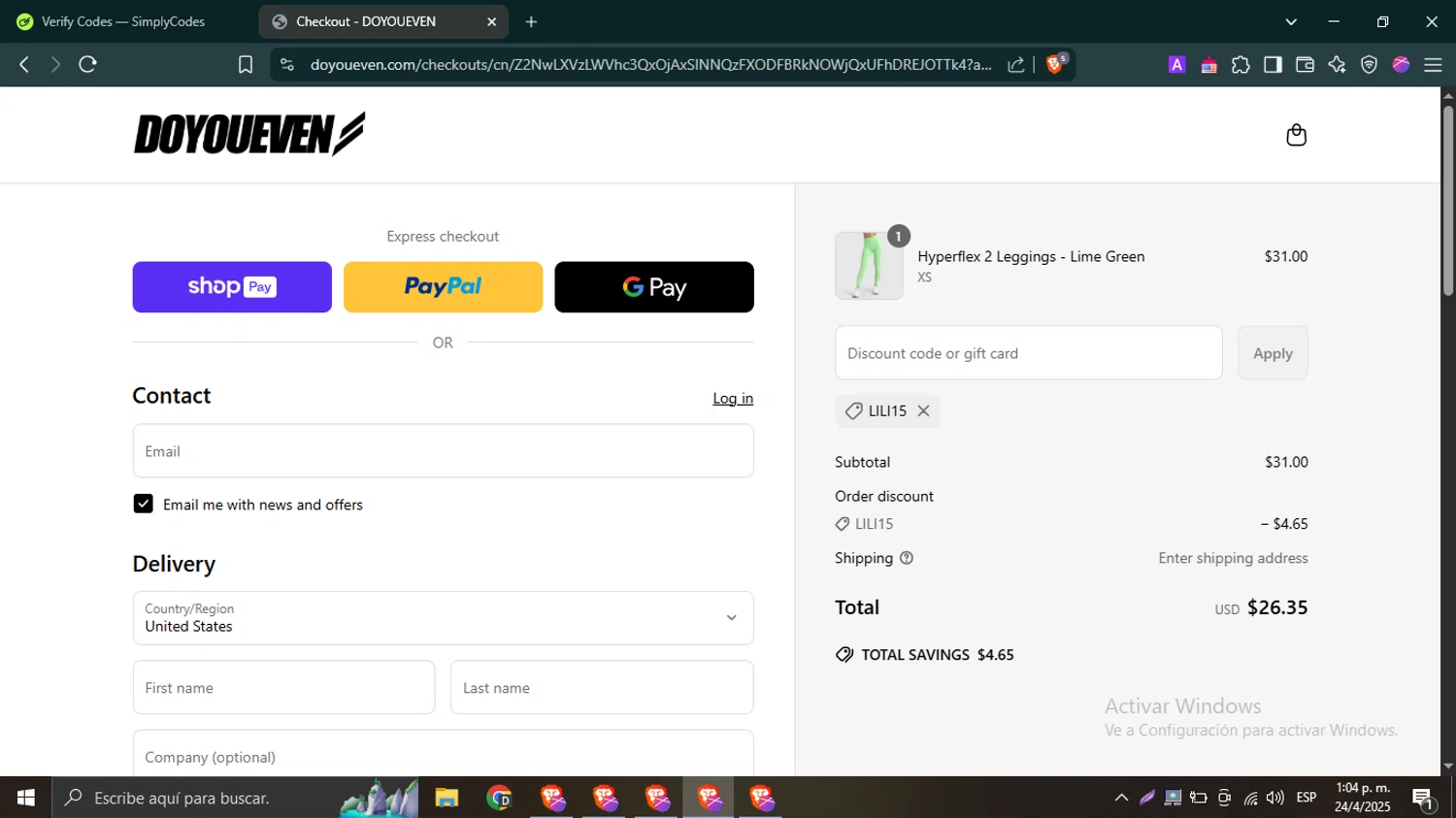Open the extensions puzzle icon
This screenshot has width=1456, height=818.
[x=1241, y=65]
